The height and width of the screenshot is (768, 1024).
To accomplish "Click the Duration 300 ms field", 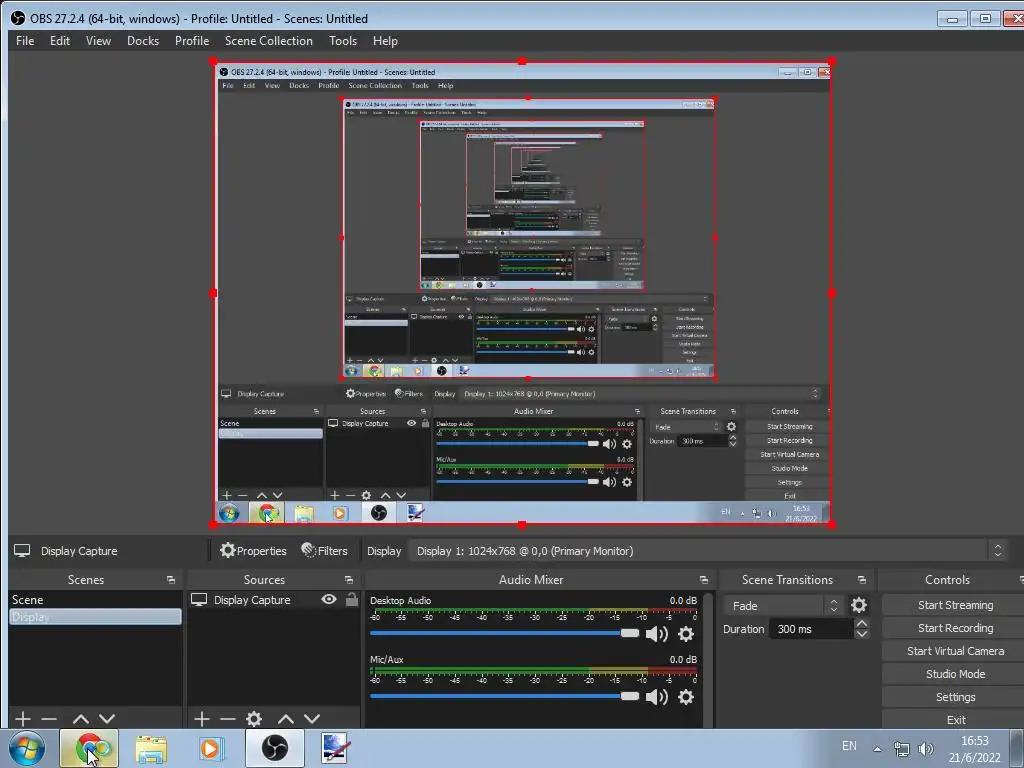I will [x=812, y=629].
